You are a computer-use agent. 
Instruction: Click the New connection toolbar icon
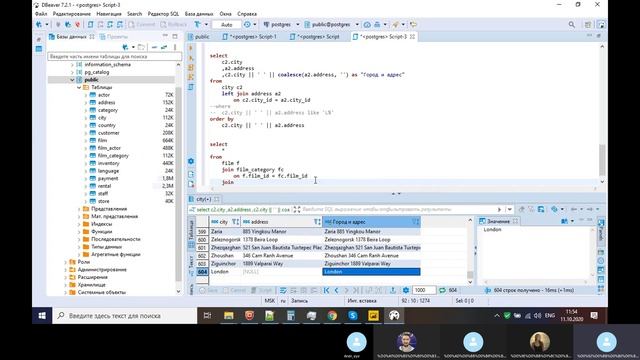pyautogui.click(x=39, y=24)
